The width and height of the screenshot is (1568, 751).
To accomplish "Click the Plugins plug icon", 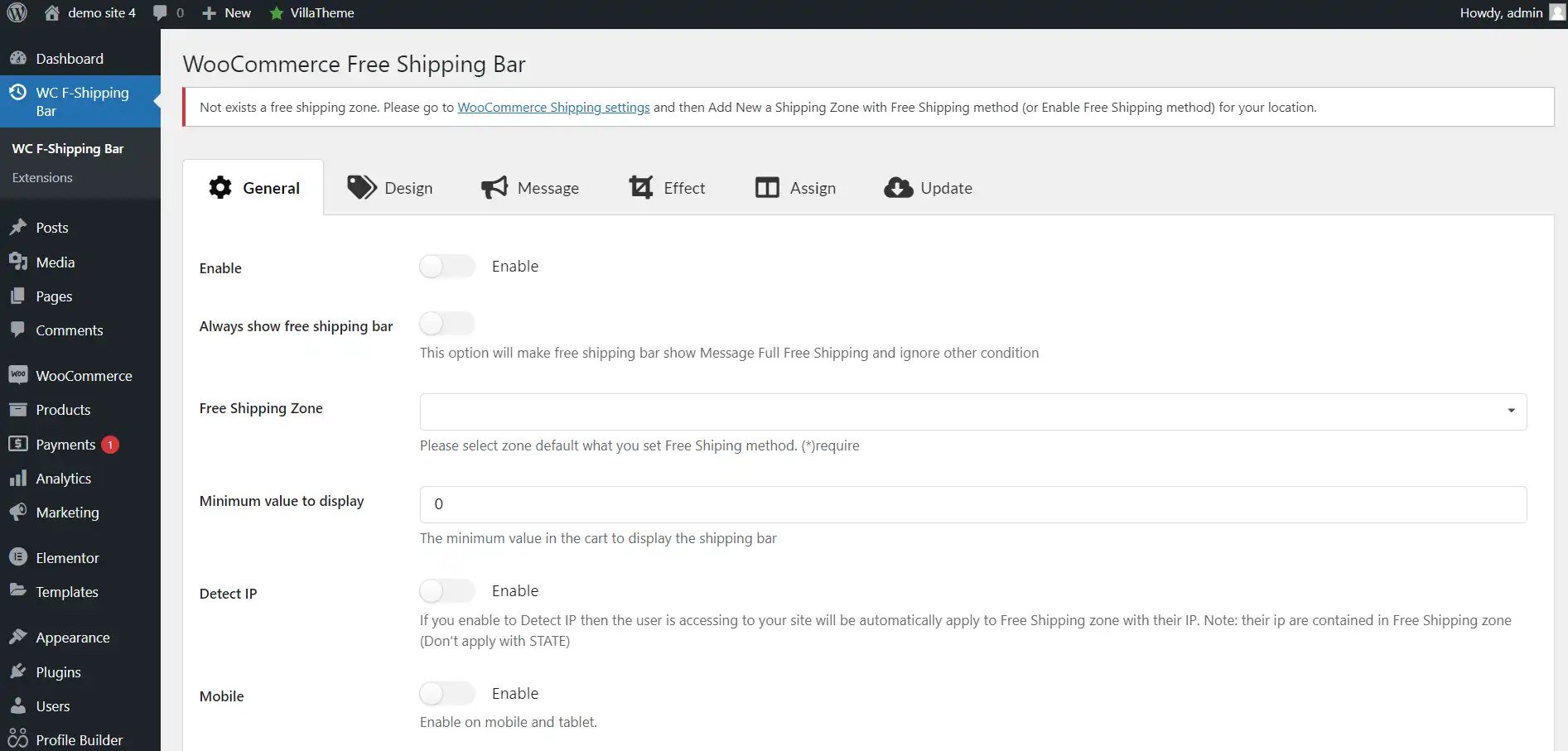I will [x=18, y=672].
